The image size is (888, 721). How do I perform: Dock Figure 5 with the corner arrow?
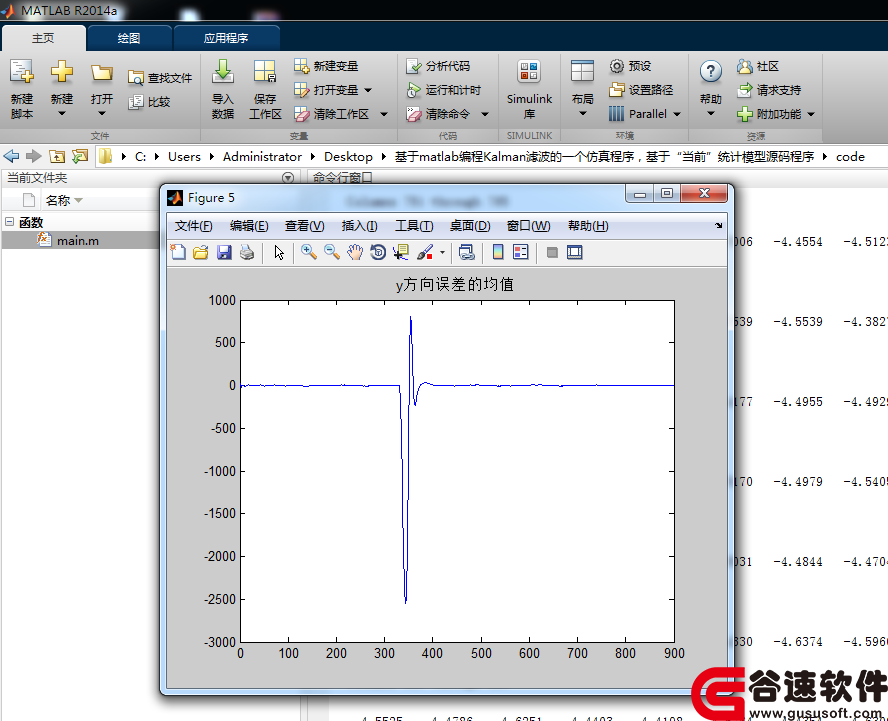click(718, 225)
